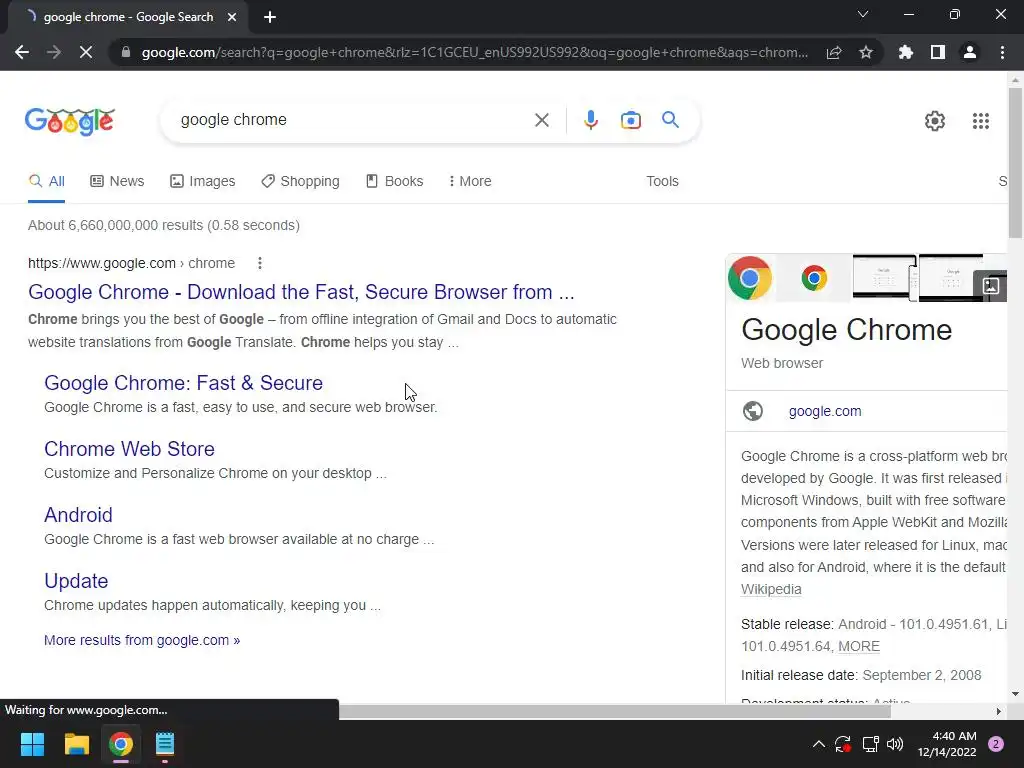This screenshot has width=1024, height=768.
Task: Click the lock icon in address bar
Action: (x=126, y=52)
